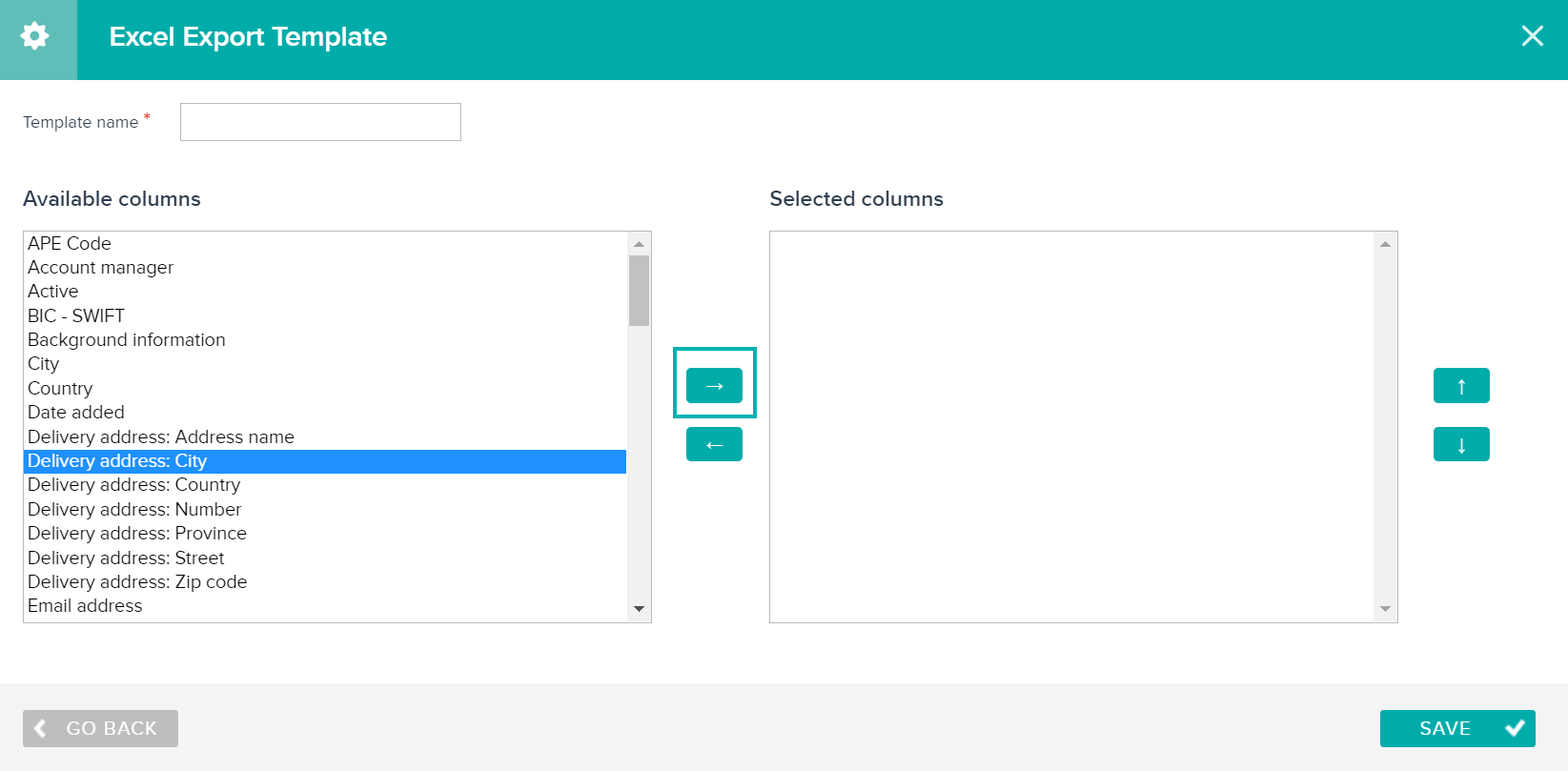Select the plain 'City' list item
1568x771 pixels.
point(325,364)
